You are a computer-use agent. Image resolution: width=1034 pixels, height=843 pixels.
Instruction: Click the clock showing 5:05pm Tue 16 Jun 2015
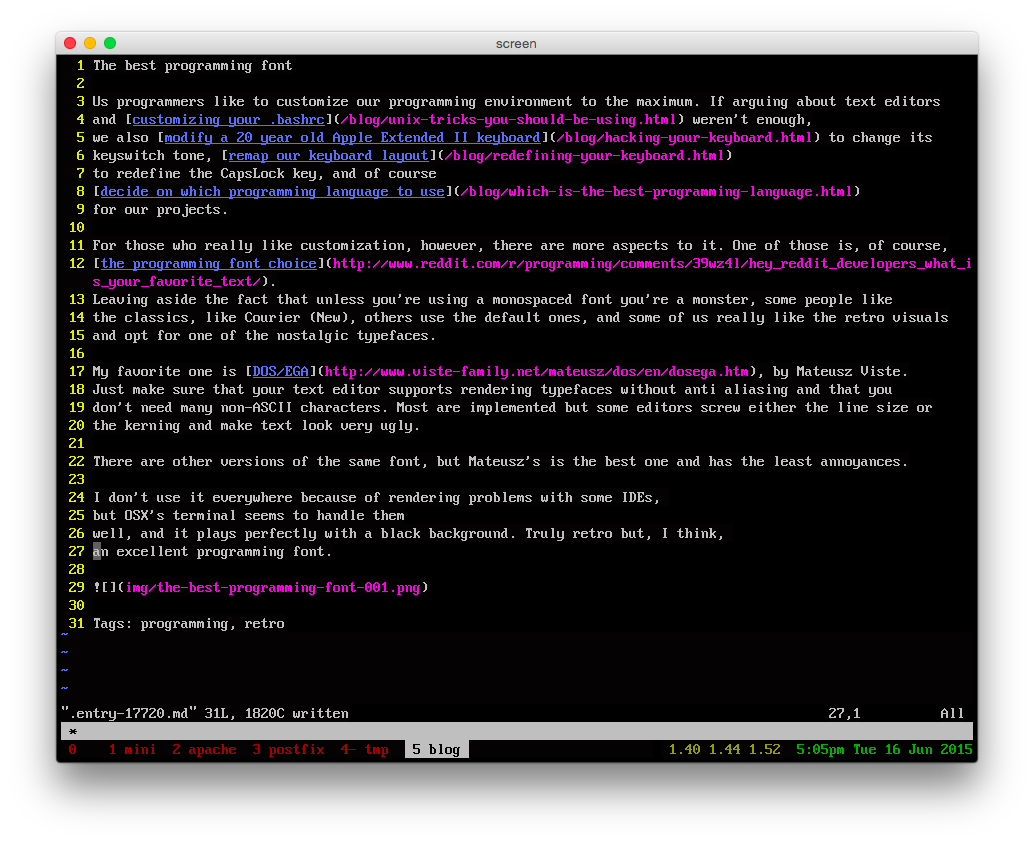point(884,749)
